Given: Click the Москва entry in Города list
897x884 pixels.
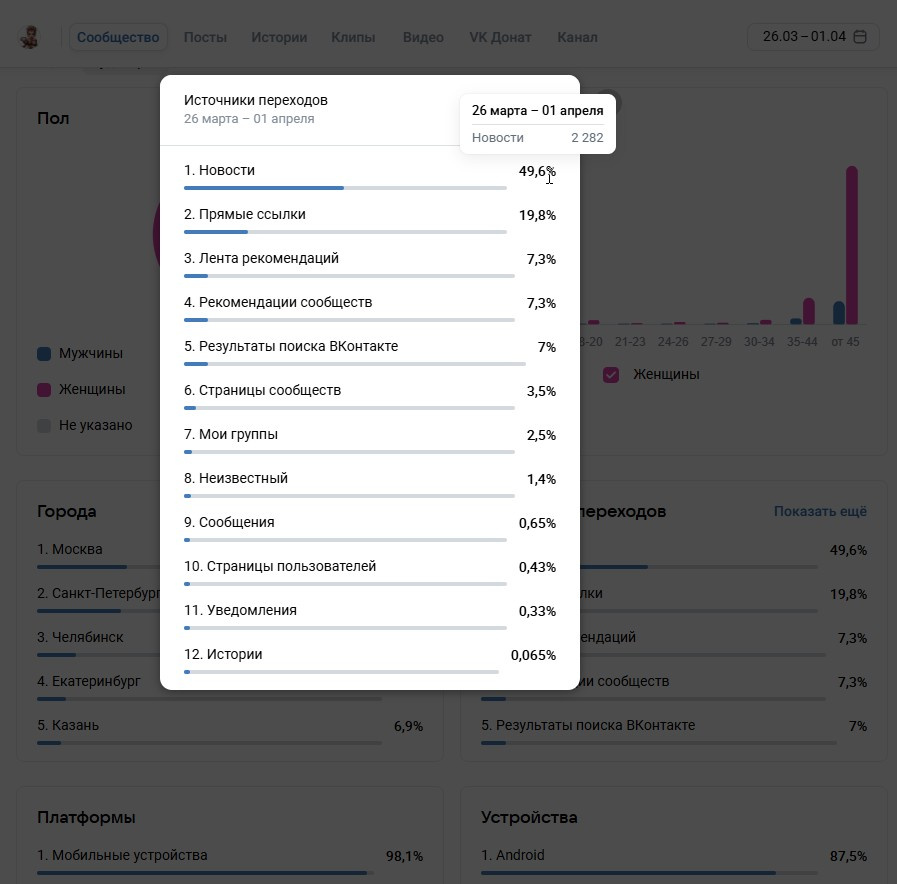Looking at the screenshot, I should pos(70,549).
